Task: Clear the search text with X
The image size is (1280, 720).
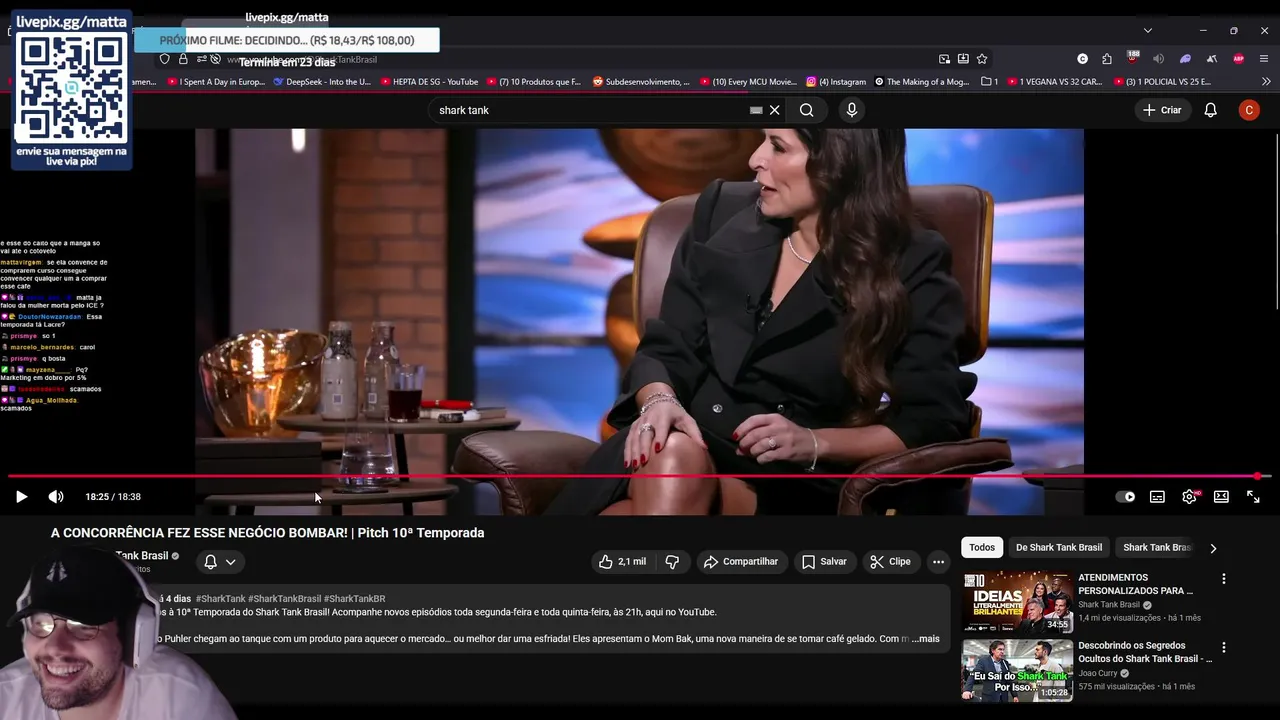Action: pyautogui.click(x=774, y=110)
